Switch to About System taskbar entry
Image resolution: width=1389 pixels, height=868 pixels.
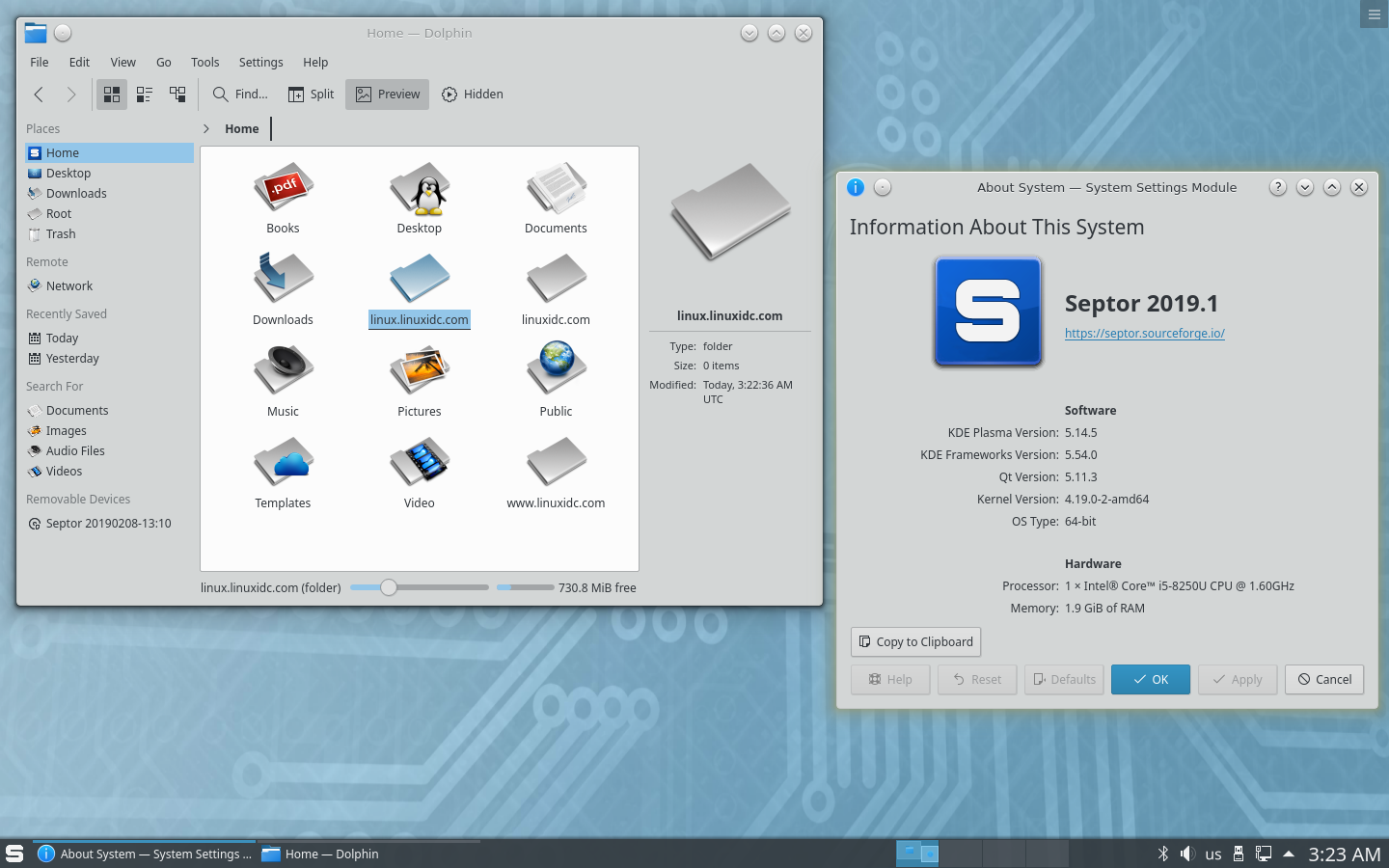[x=145, y=854]
